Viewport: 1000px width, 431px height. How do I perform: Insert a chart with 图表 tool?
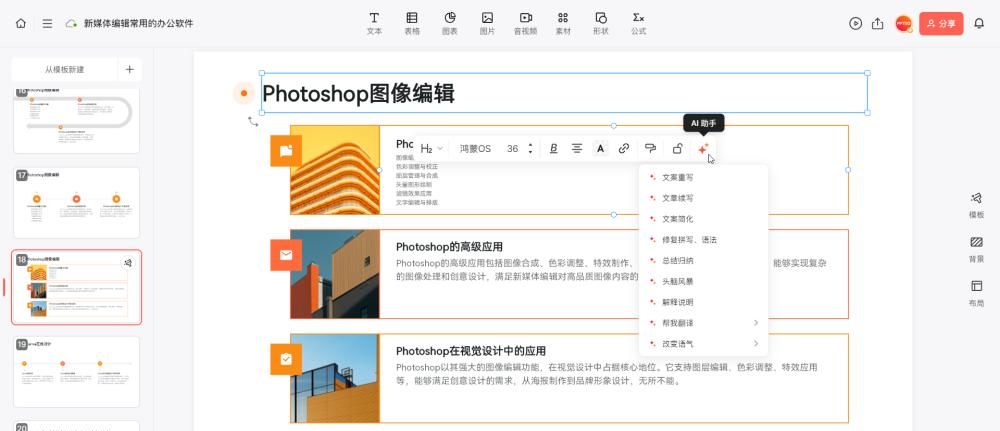[450, 24]
